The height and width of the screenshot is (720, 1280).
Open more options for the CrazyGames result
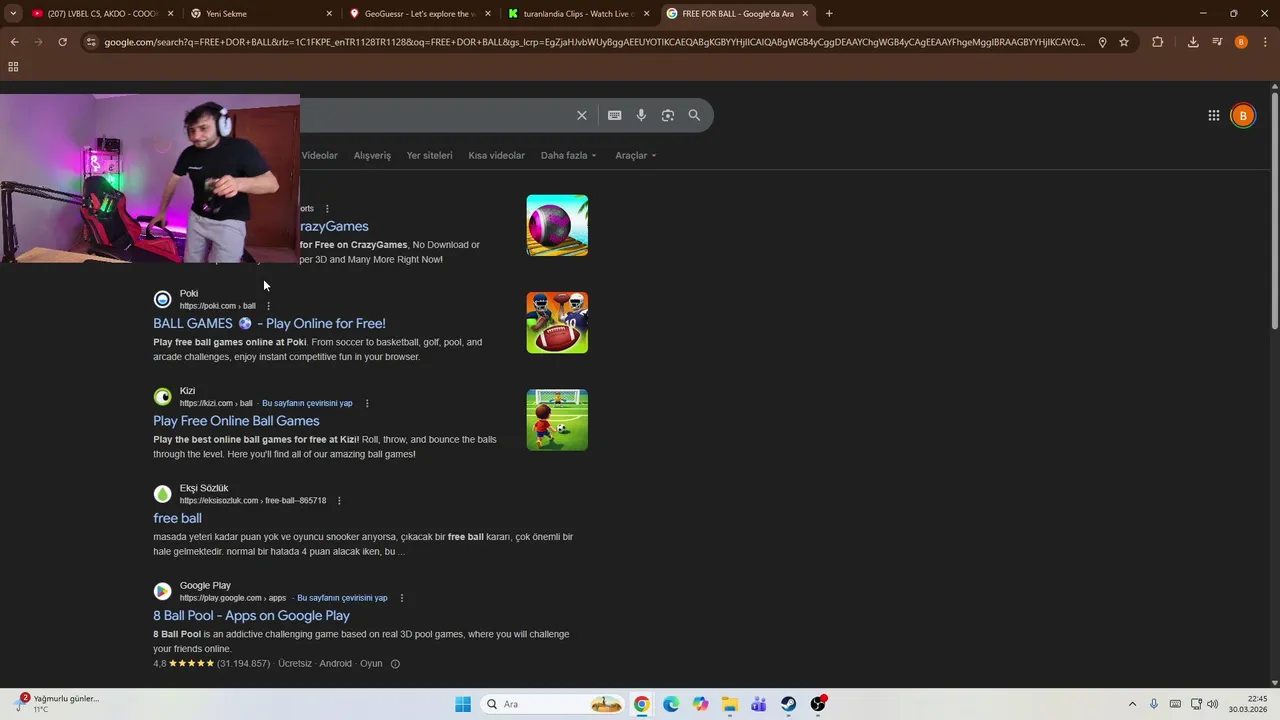click(x=327, y=209)
